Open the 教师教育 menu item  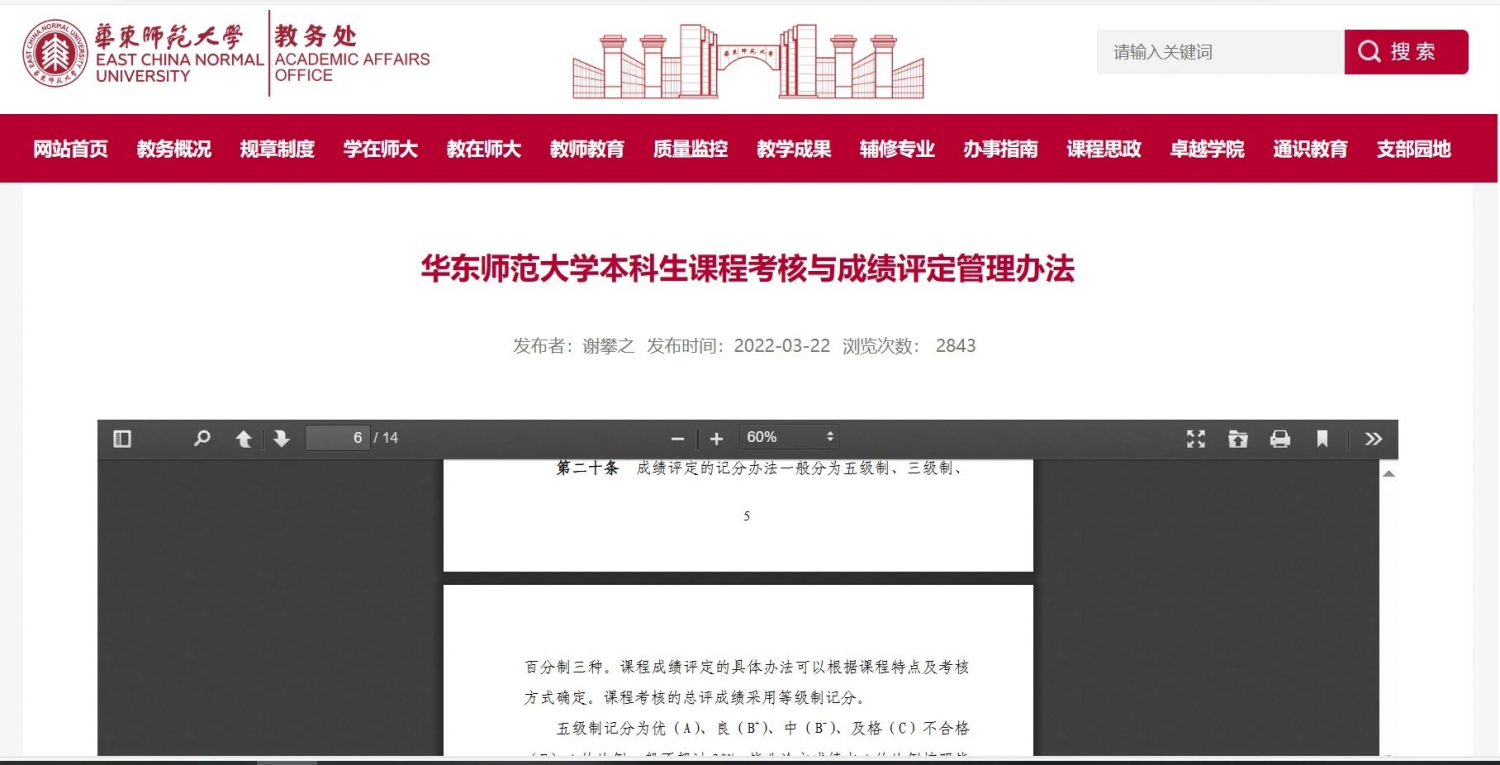point(587,149)
